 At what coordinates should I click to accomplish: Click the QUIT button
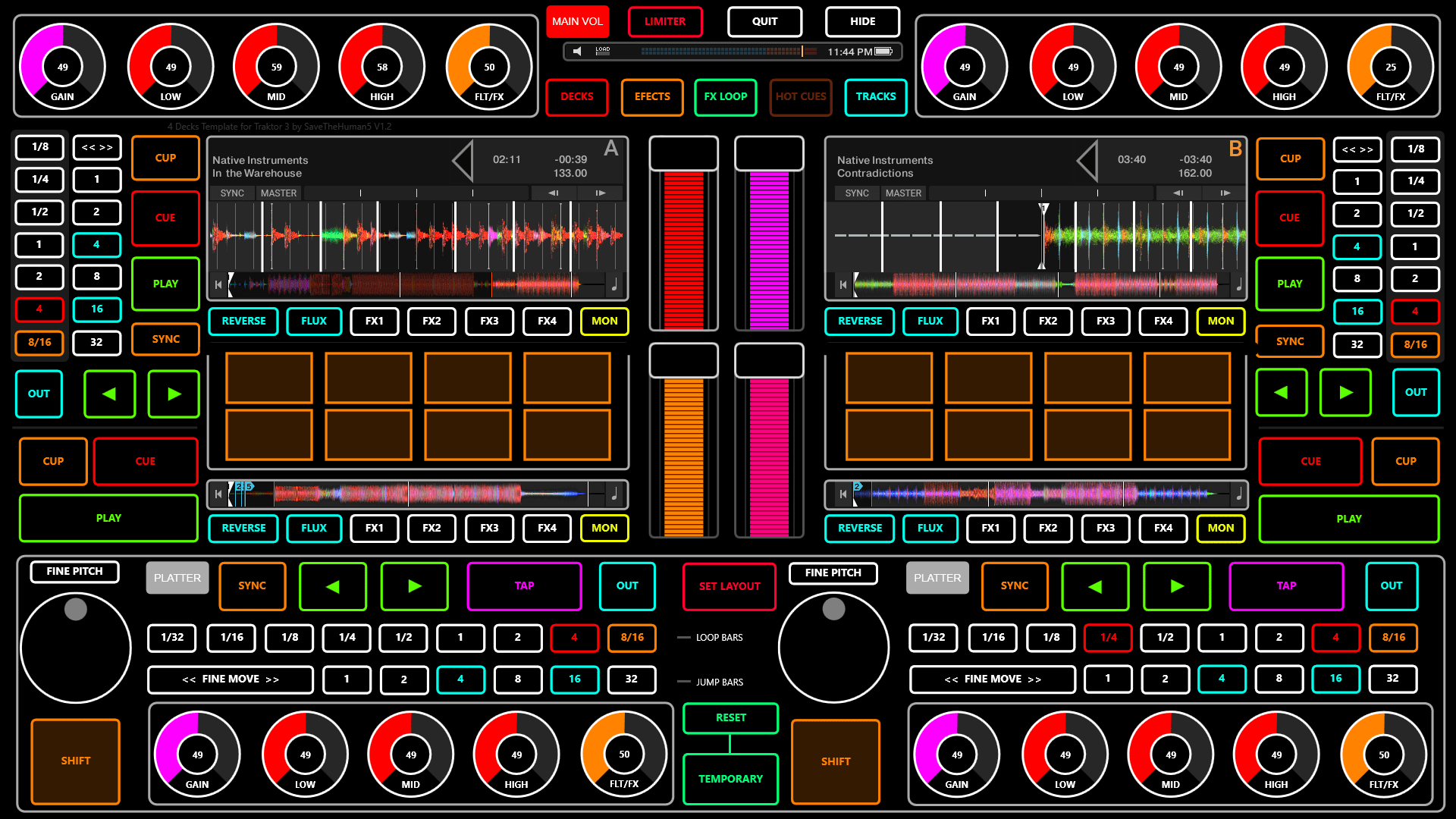tap(765, 22)
